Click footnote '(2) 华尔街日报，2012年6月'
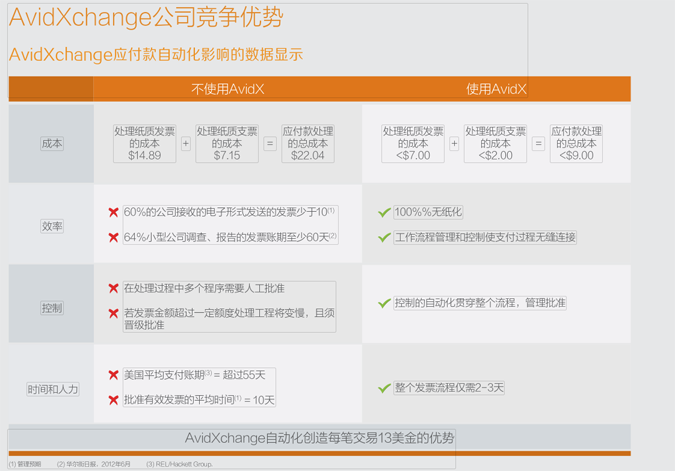This screenshot has height=471, width=675. coord(93,464)
